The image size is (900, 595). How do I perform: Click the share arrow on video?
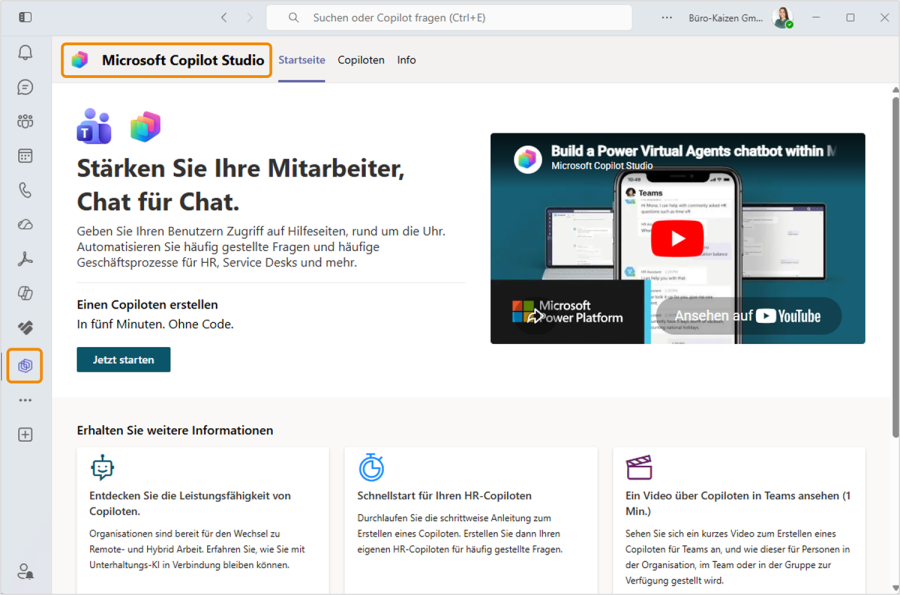tap(535, 316)
